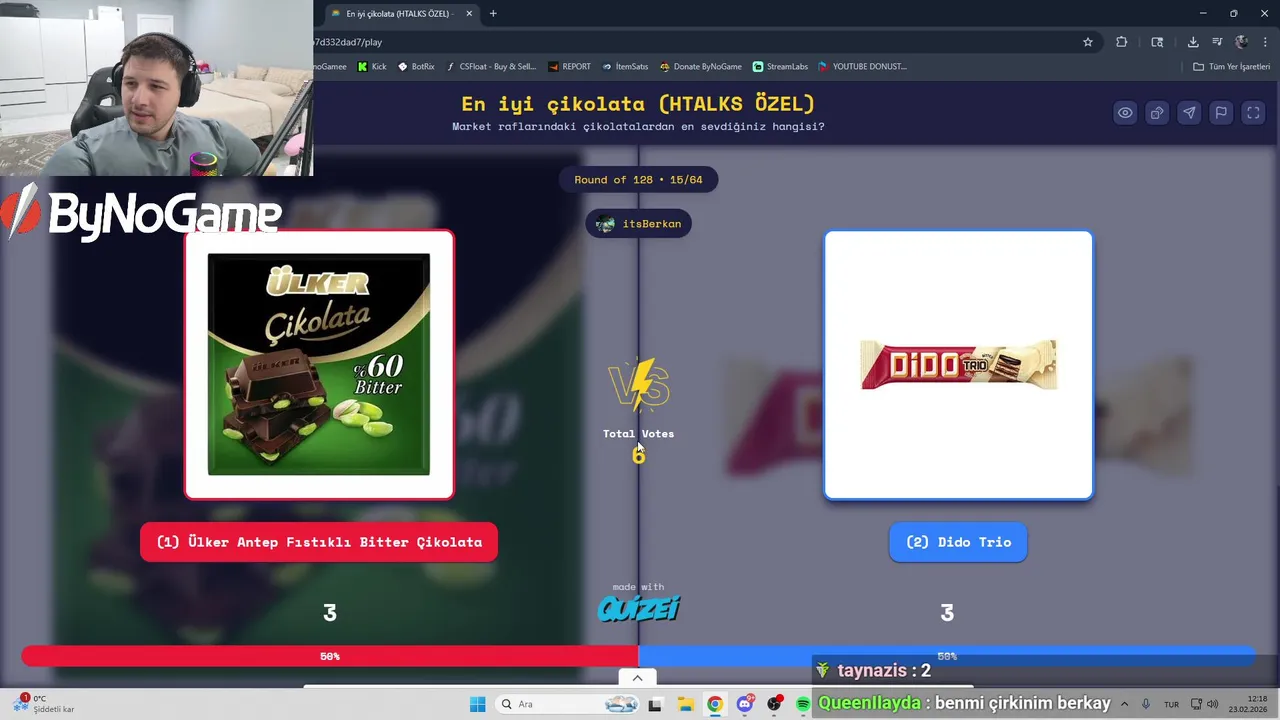Open the BotRix bookmark
Image resolution: width=1280 pixels, height=720 pixels.
(416, 66)
